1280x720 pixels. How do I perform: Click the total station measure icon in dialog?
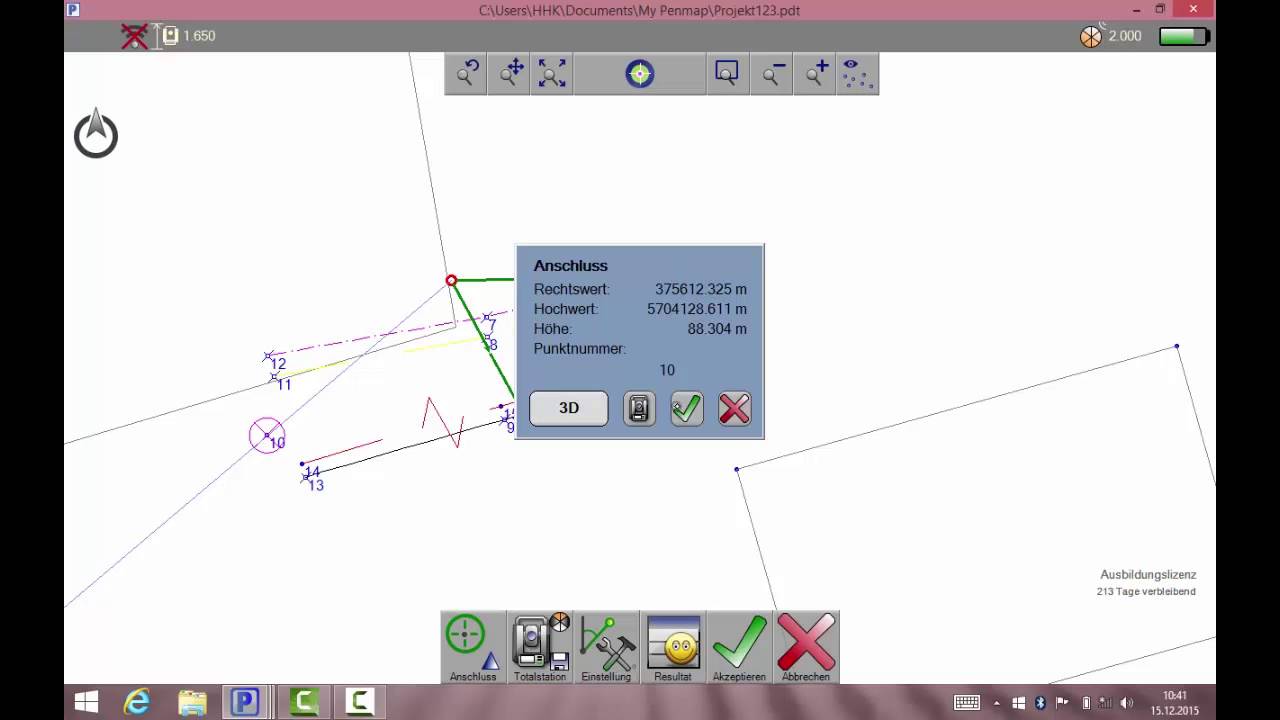pyautogui.click(x=639, y=408)
